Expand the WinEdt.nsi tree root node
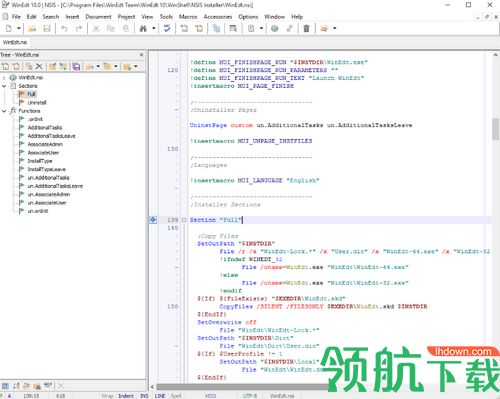Image resolution: width=500 pixels, height=399 pixels. tap(4, 78)
